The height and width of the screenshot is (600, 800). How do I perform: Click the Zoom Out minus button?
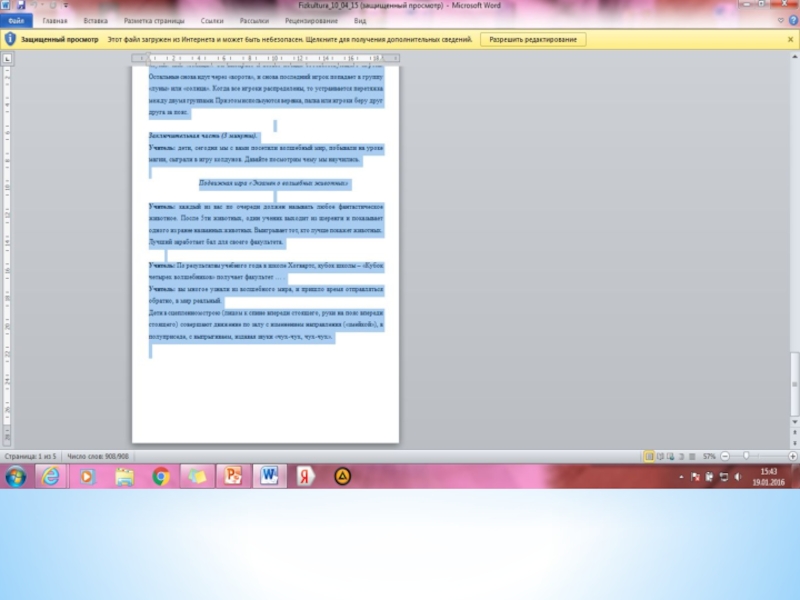click(x=725, y=457)
